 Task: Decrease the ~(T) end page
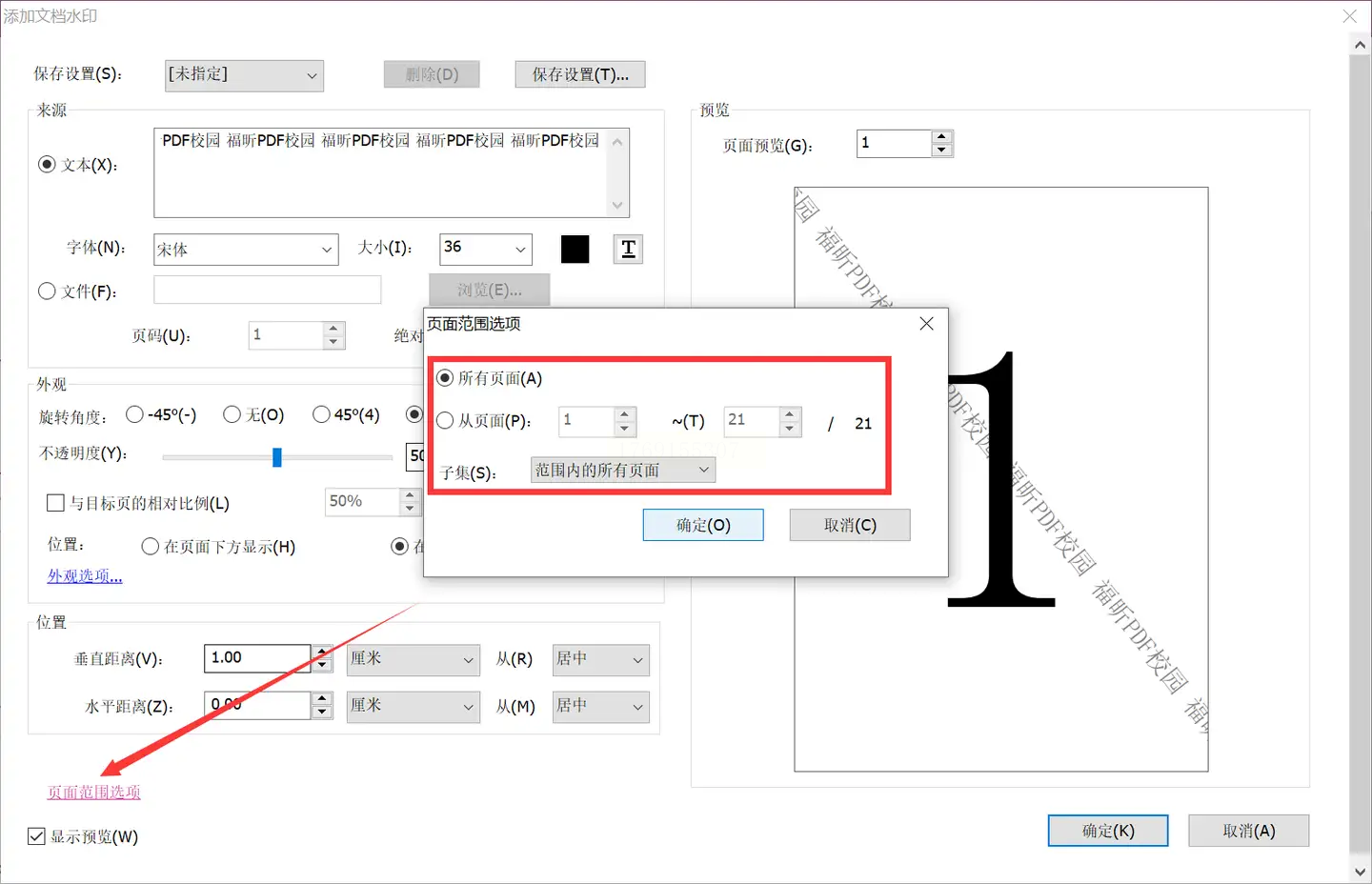click(x=790, y=429)
